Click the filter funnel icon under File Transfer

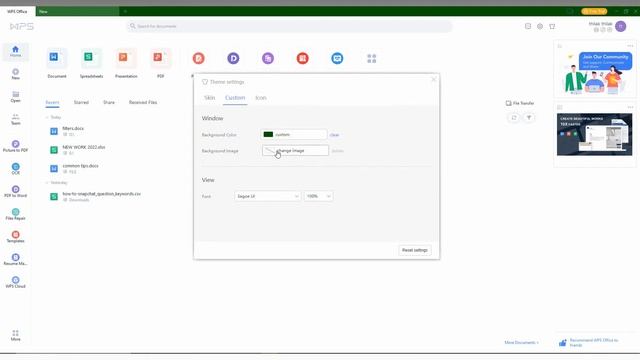click(x=529, y=118)
